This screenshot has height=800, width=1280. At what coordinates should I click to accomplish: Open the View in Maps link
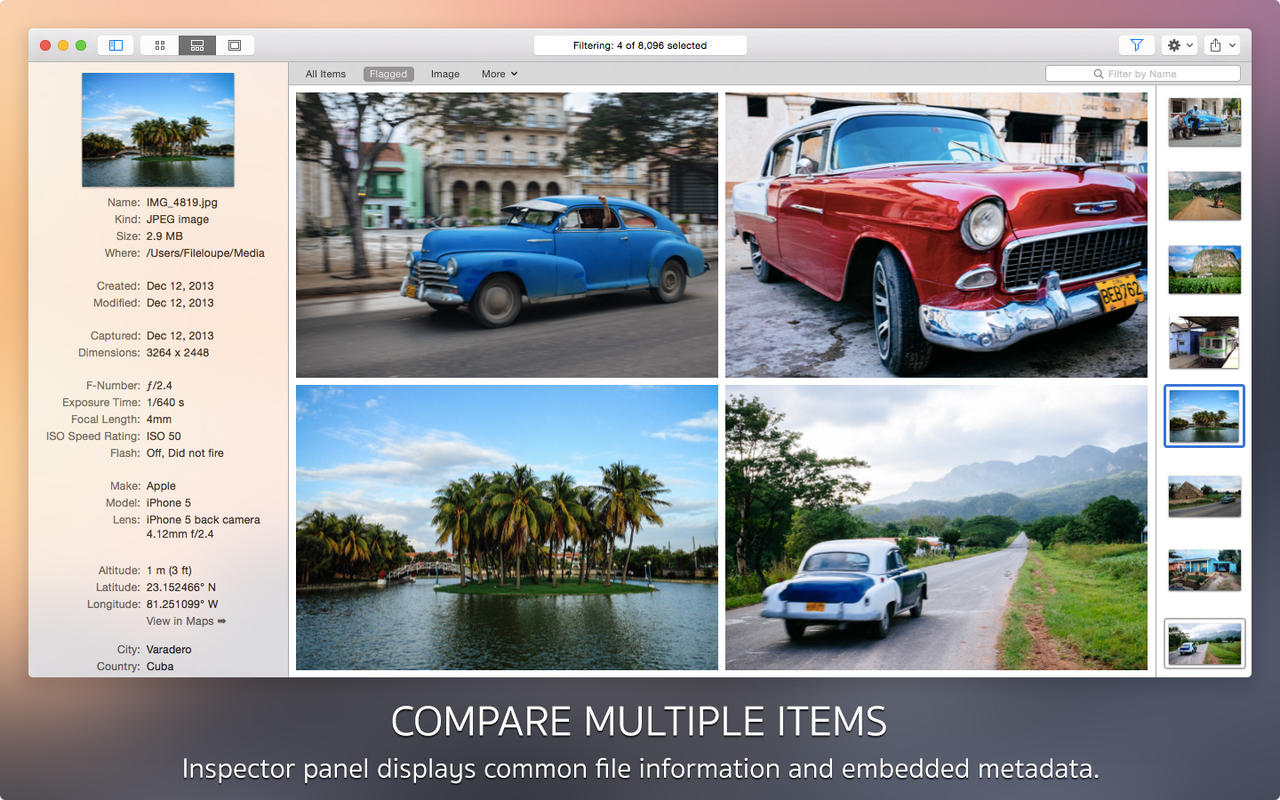point(186,621)
